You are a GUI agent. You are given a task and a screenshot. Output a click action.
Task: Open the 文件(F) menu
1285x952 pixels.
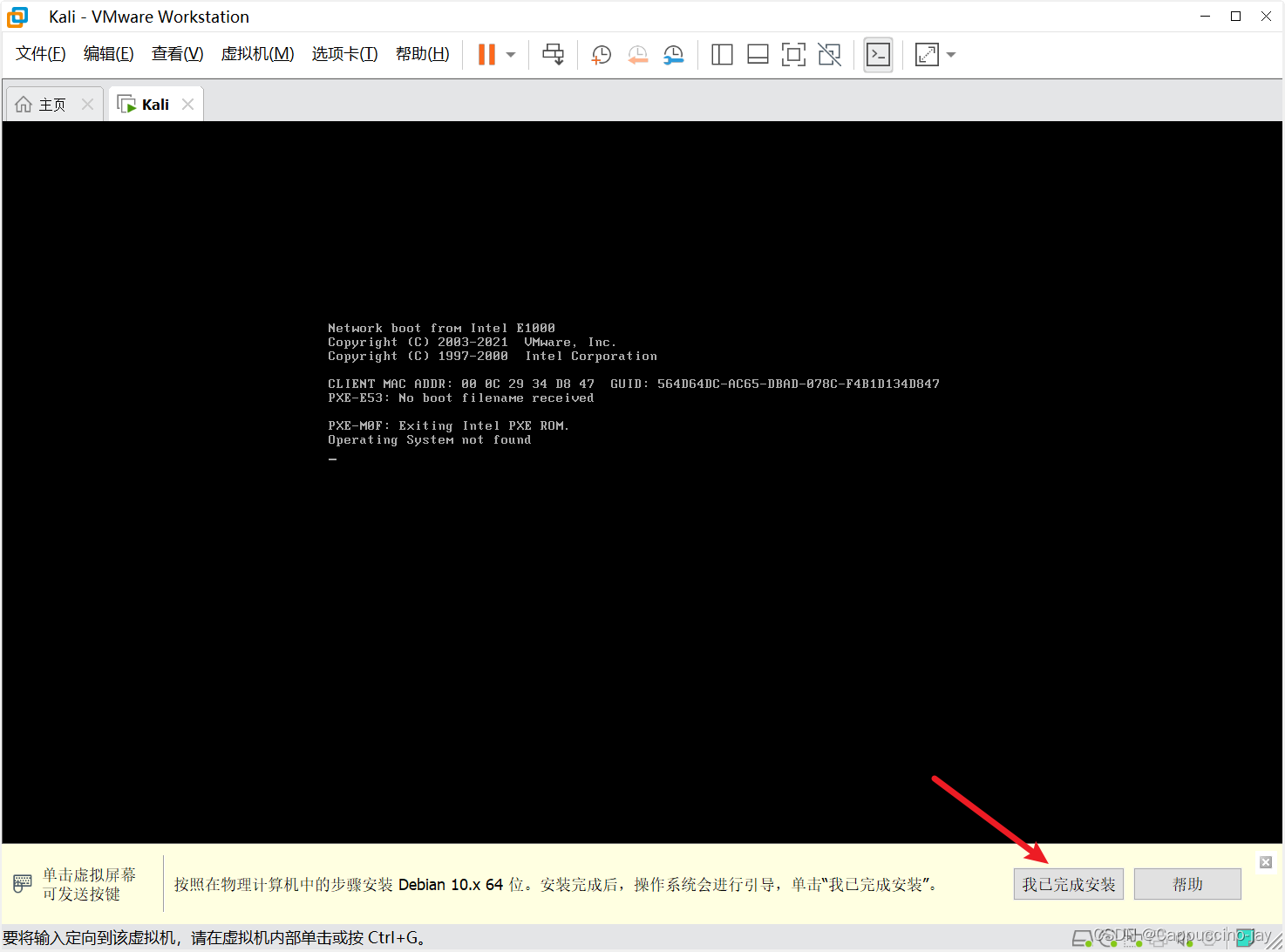pos(41,54)
